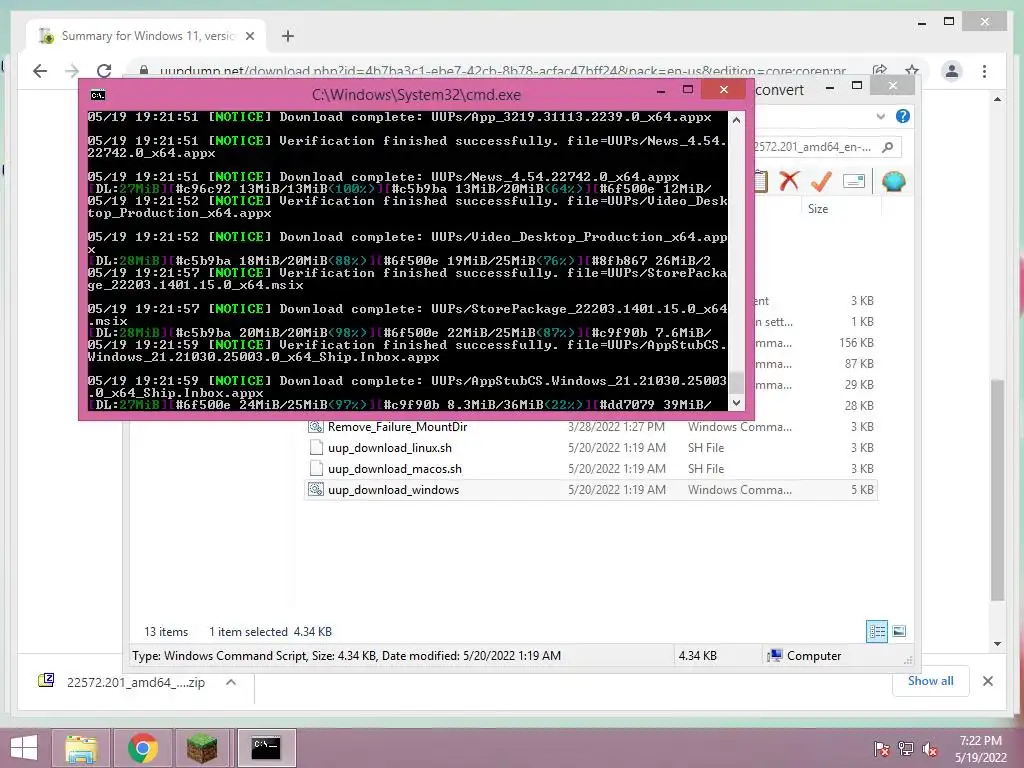Select the Summary for Windows 11 tab

click(x=146, y=36)
